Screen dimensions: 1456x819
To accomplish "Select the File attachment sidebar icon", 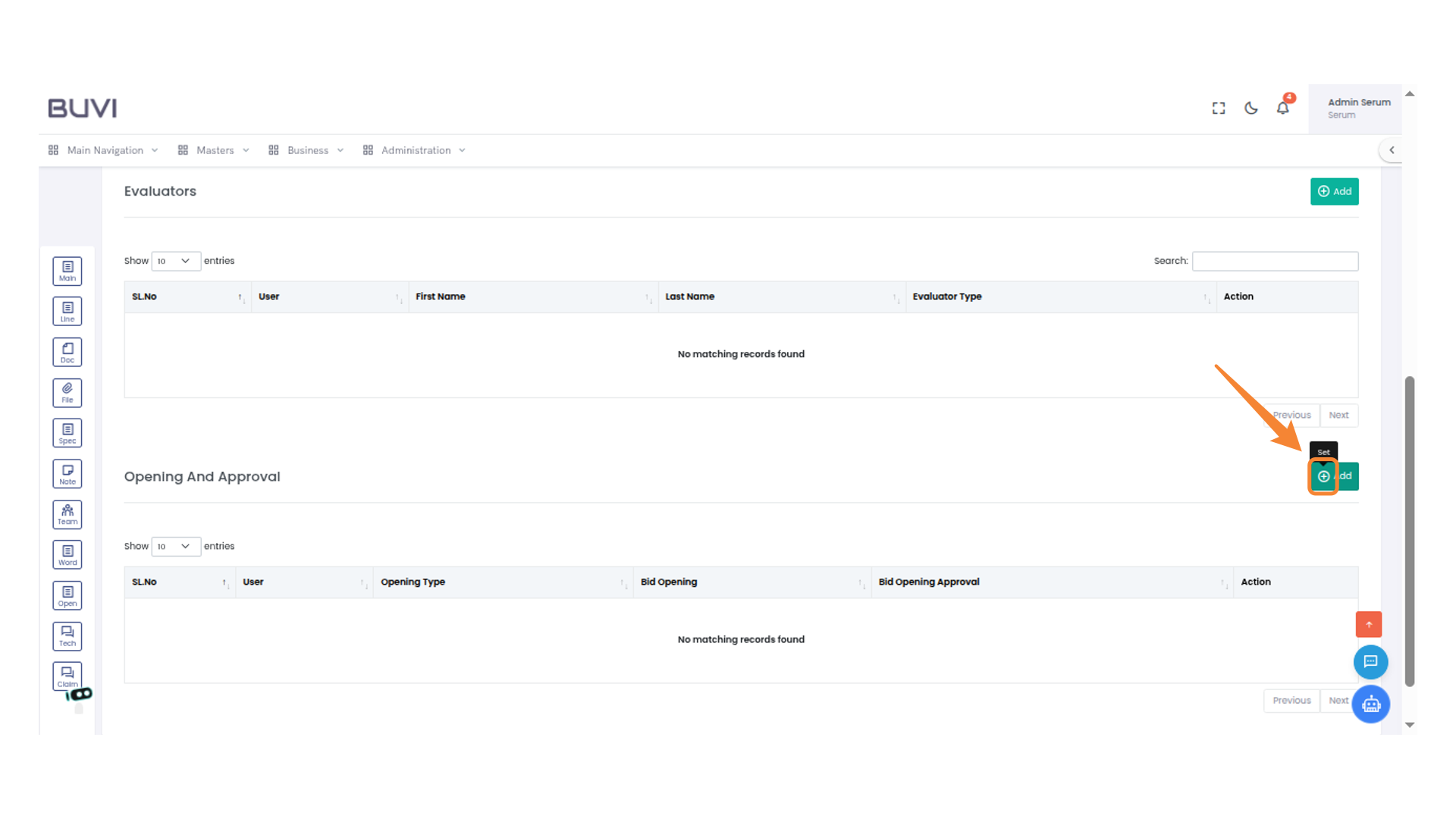I will tap(67, 393).
